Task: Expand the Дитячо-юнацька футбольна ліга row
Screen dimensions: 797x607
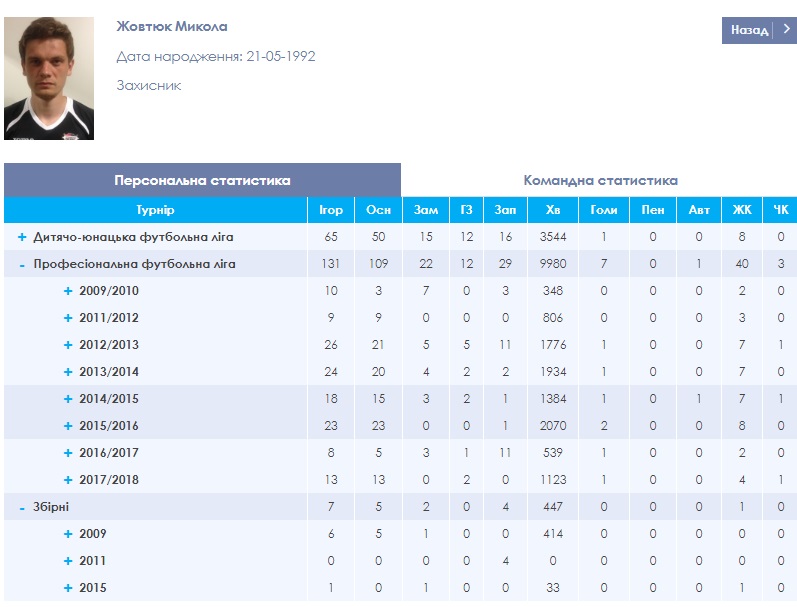Action: pos(22,237)
